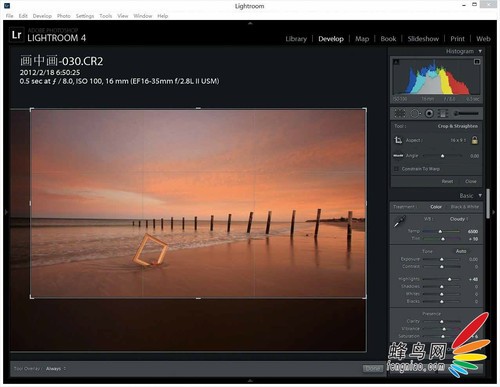Open the Map module
The image size is (500, 387).
point(362,39)
